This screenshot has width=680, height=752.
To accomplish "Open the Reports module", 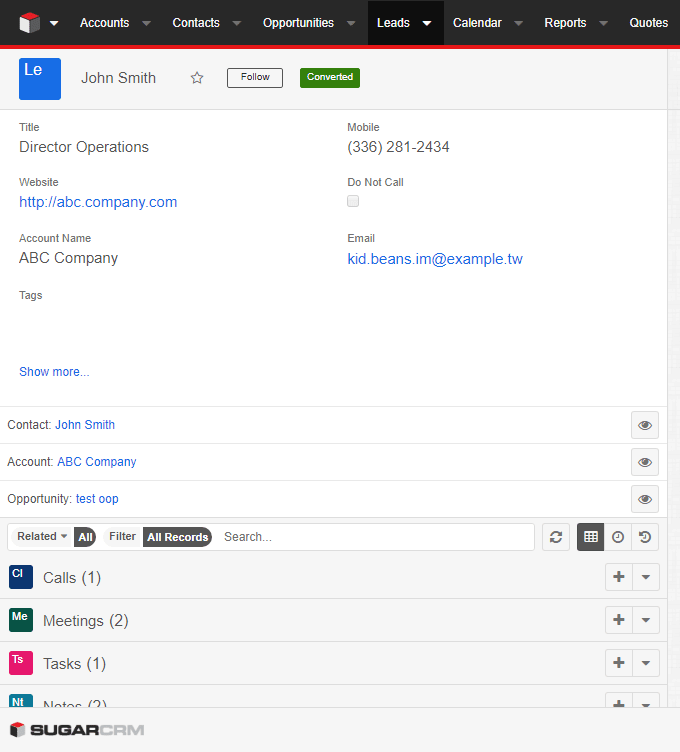I will click(x=565, y=23).
